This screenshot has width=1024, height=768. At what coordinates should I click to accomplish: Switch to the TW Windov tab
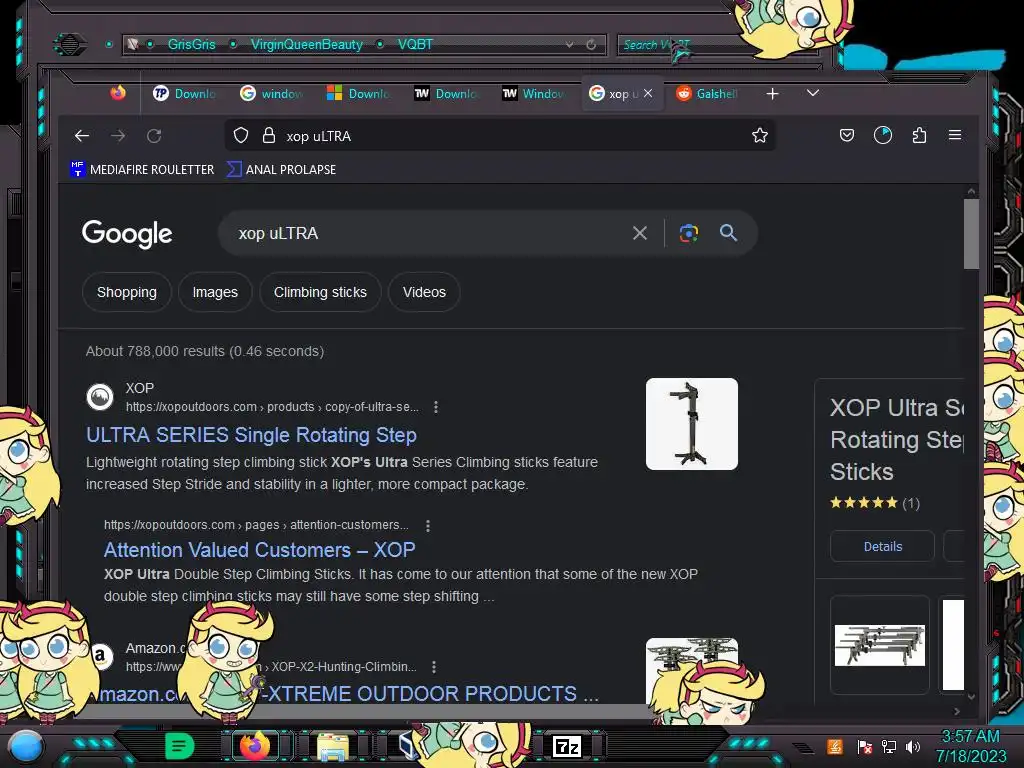pos(533,93)
